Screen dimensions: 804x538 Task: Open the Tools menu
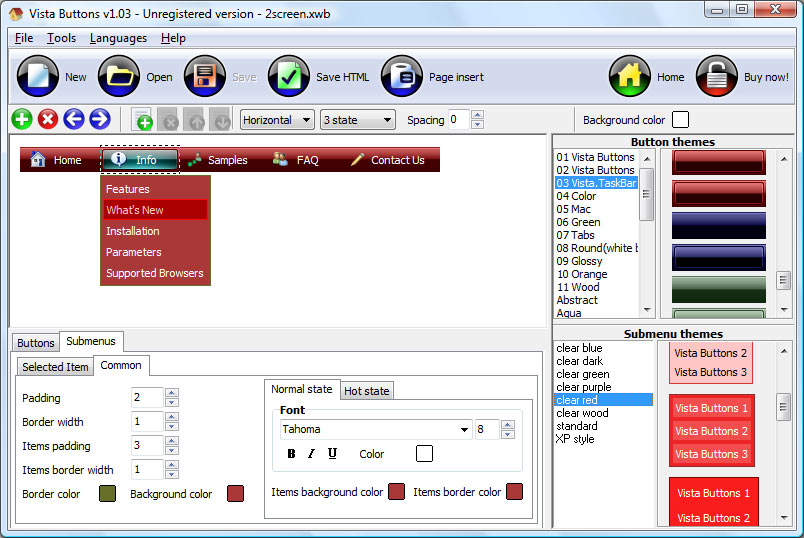[62, 38]
